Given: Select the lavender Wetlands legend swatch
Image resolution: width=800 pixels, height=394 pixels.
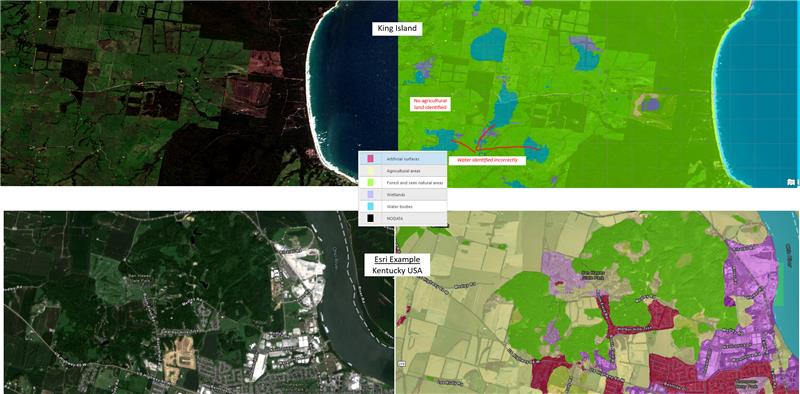Looking at the screenshot, I should click(370, 194).
